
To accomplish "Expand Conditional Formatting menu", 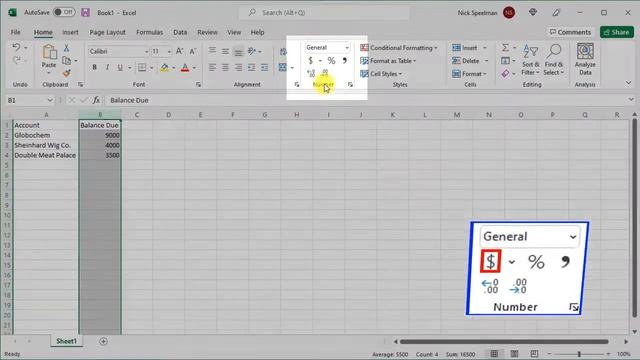I will coord(399,48).
